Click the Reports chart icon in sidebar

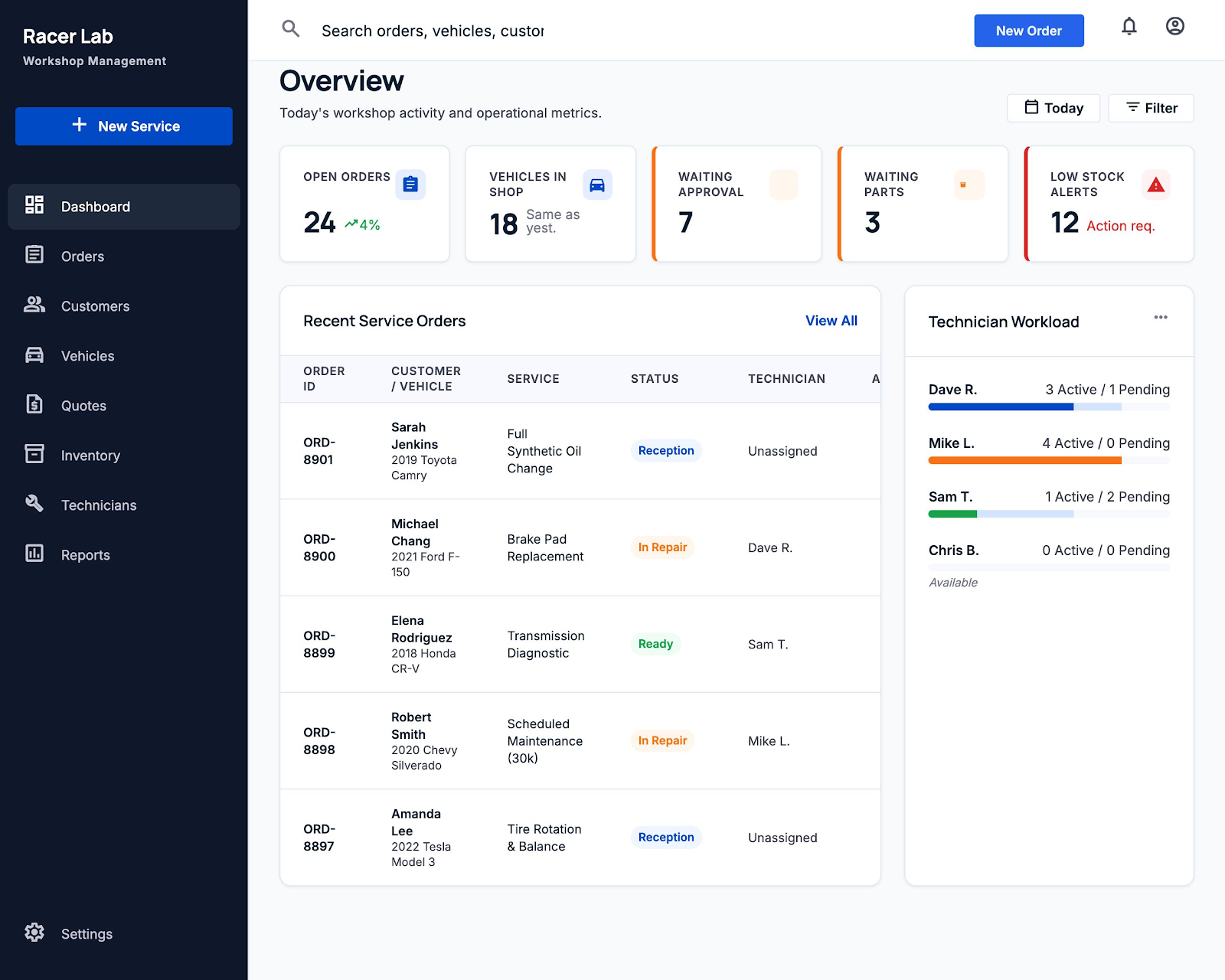point(34,553)
